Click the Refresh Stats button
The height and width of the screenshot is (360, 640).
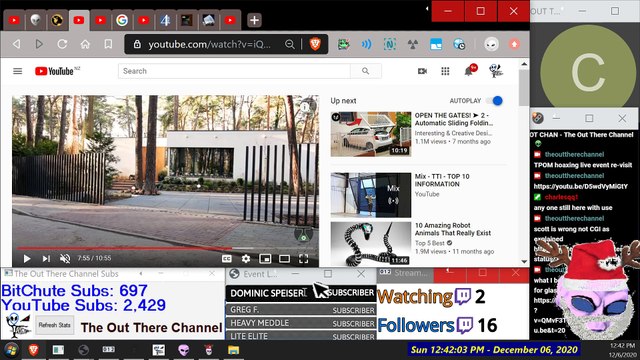click(54, 325)
